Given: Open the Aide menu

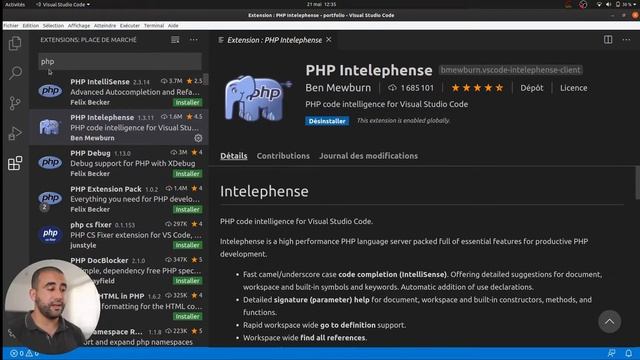Looking at the screenshot, I should tap(173, 25).
